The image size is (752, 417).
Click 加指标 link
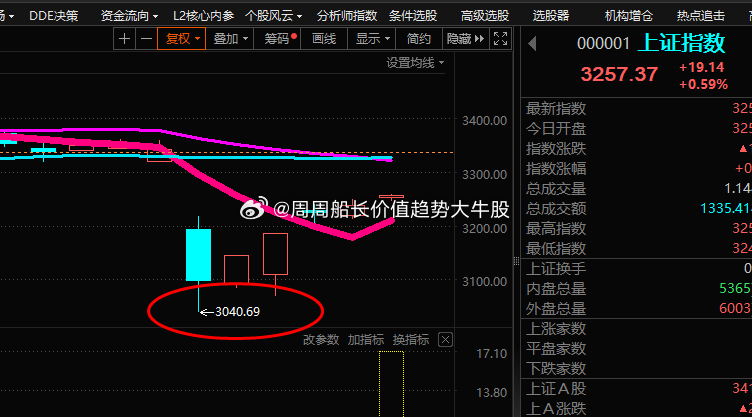tap(365, 340)
